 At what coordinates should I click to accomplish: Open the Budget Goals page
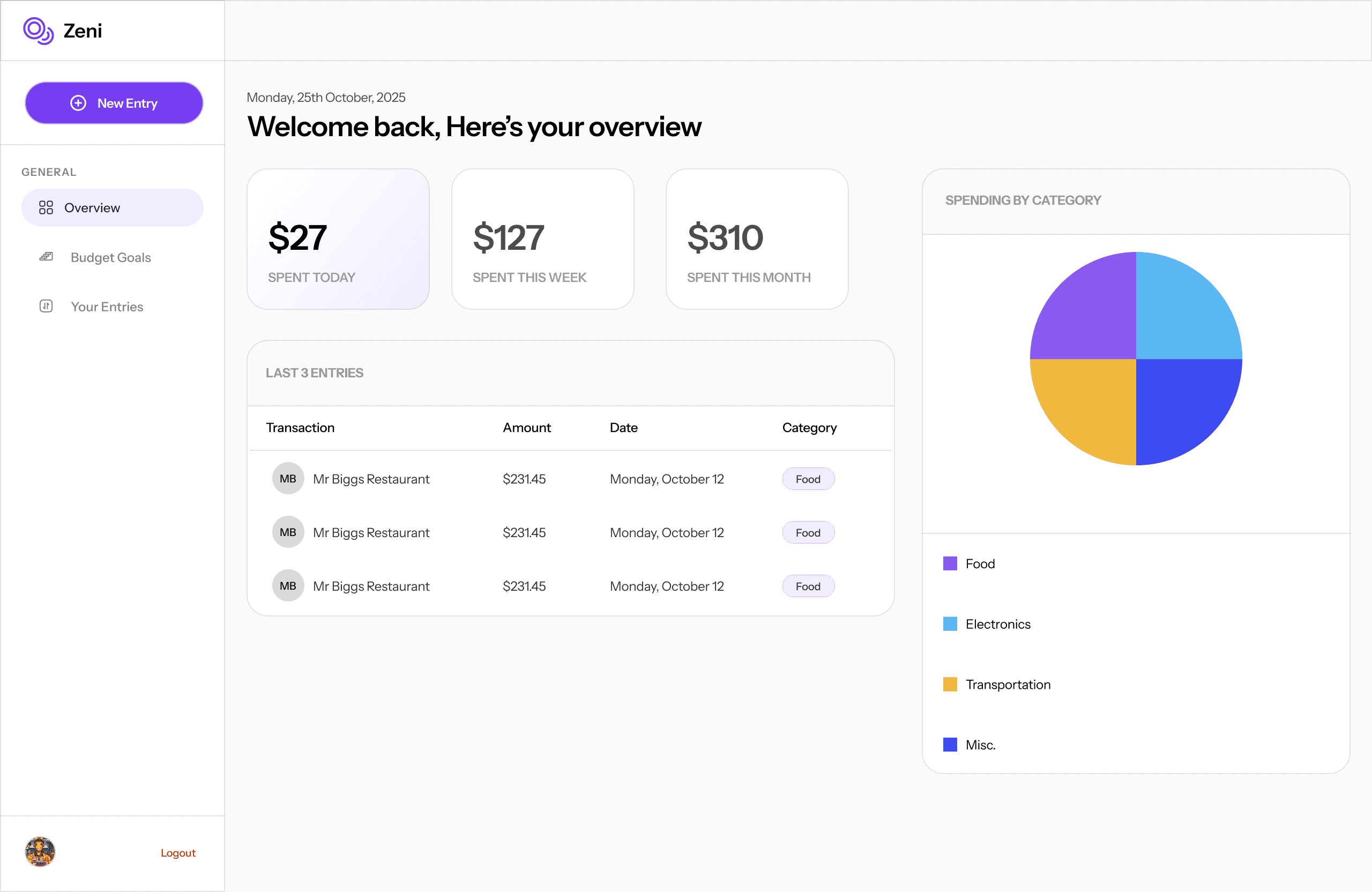(110, 257)
